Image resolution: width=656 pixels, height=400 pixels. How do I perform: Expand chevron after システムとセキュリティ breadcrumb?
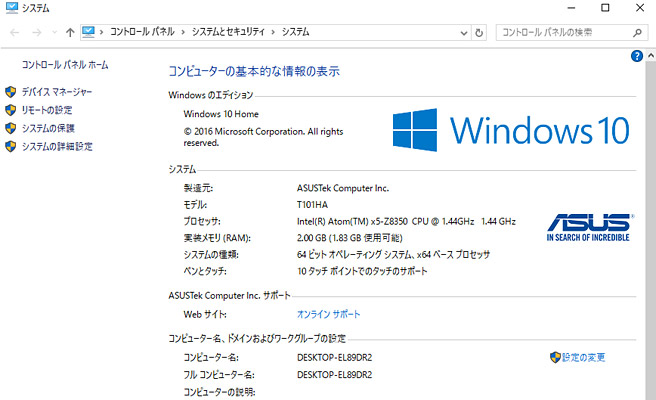coord(273,32)
